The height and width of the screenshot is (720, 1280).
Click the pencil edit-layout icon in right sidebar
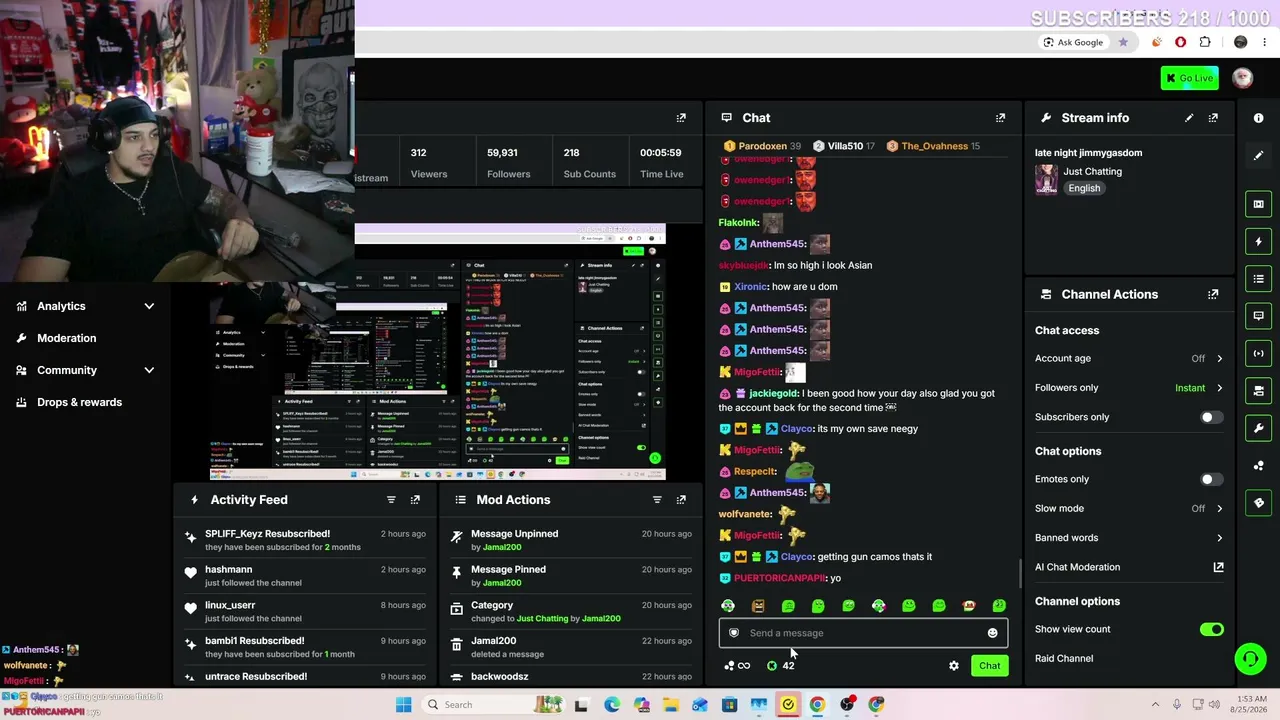point(1258,155)
